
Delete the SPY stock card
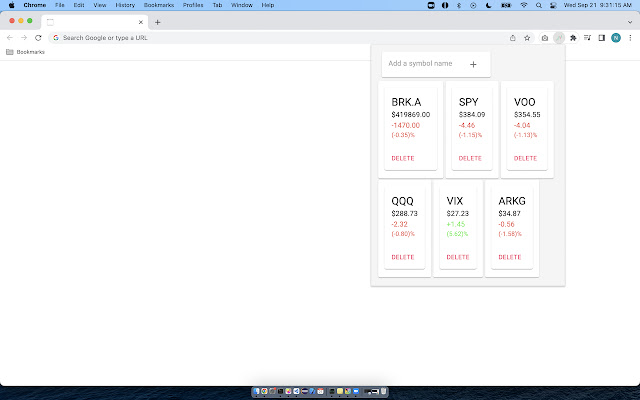(x=470, y=158)
